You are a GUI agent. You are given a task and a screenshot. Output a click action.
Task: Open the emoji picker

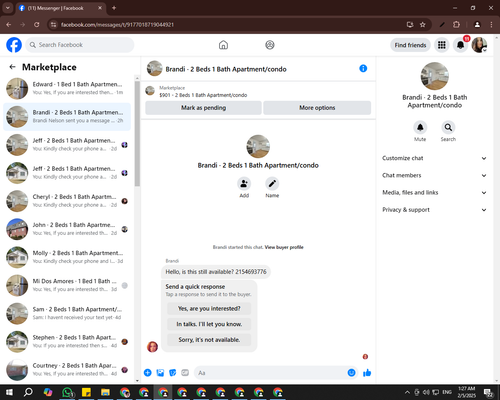pos(351,373)
